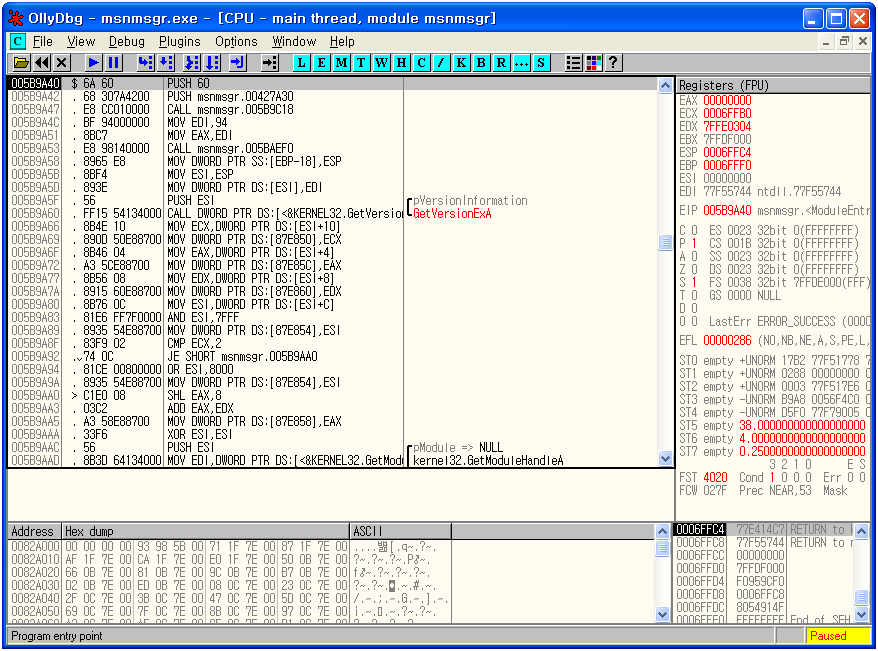Click the Hex dump column header
This screenshot has width=878, height=651.
tap(205, 531)
